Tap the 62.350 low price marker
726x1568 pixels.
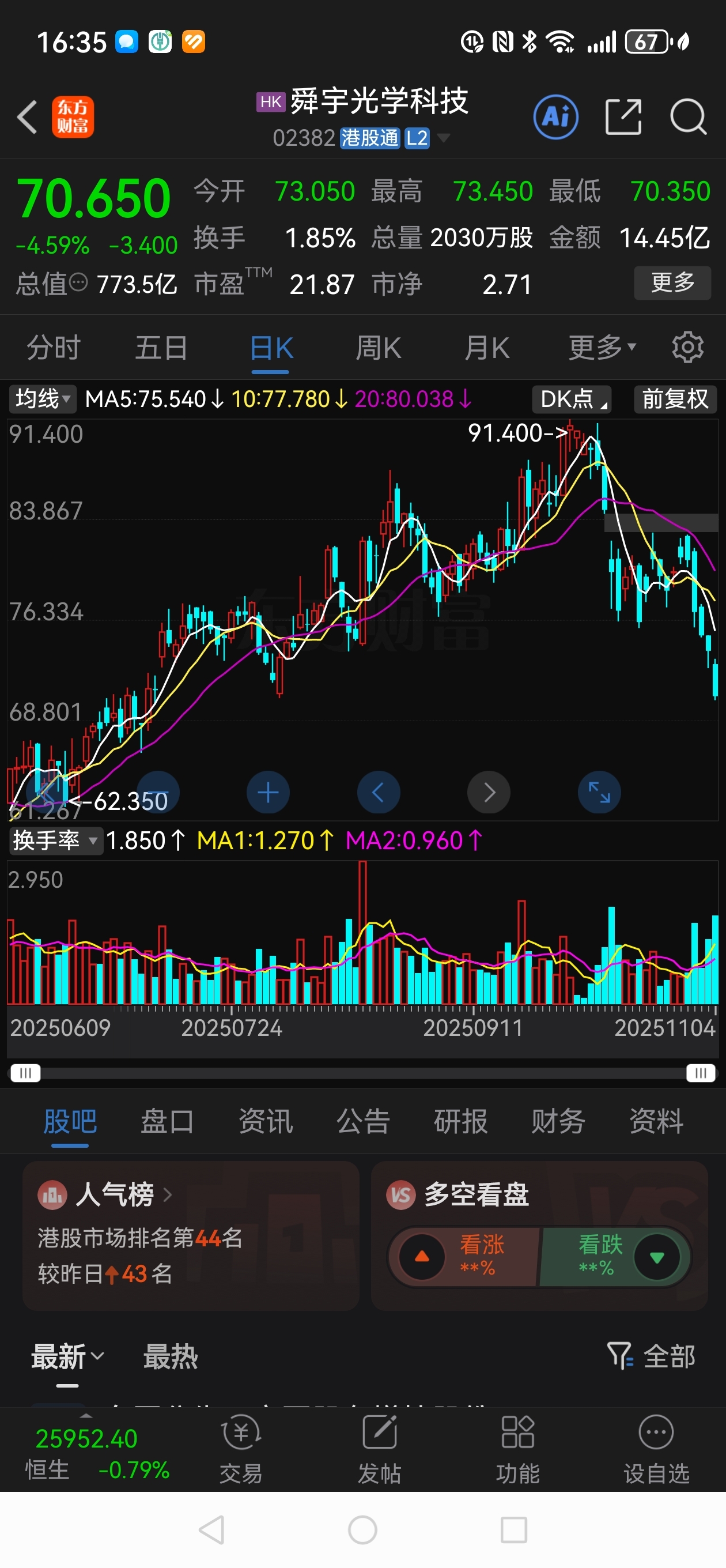click(119, 801)
